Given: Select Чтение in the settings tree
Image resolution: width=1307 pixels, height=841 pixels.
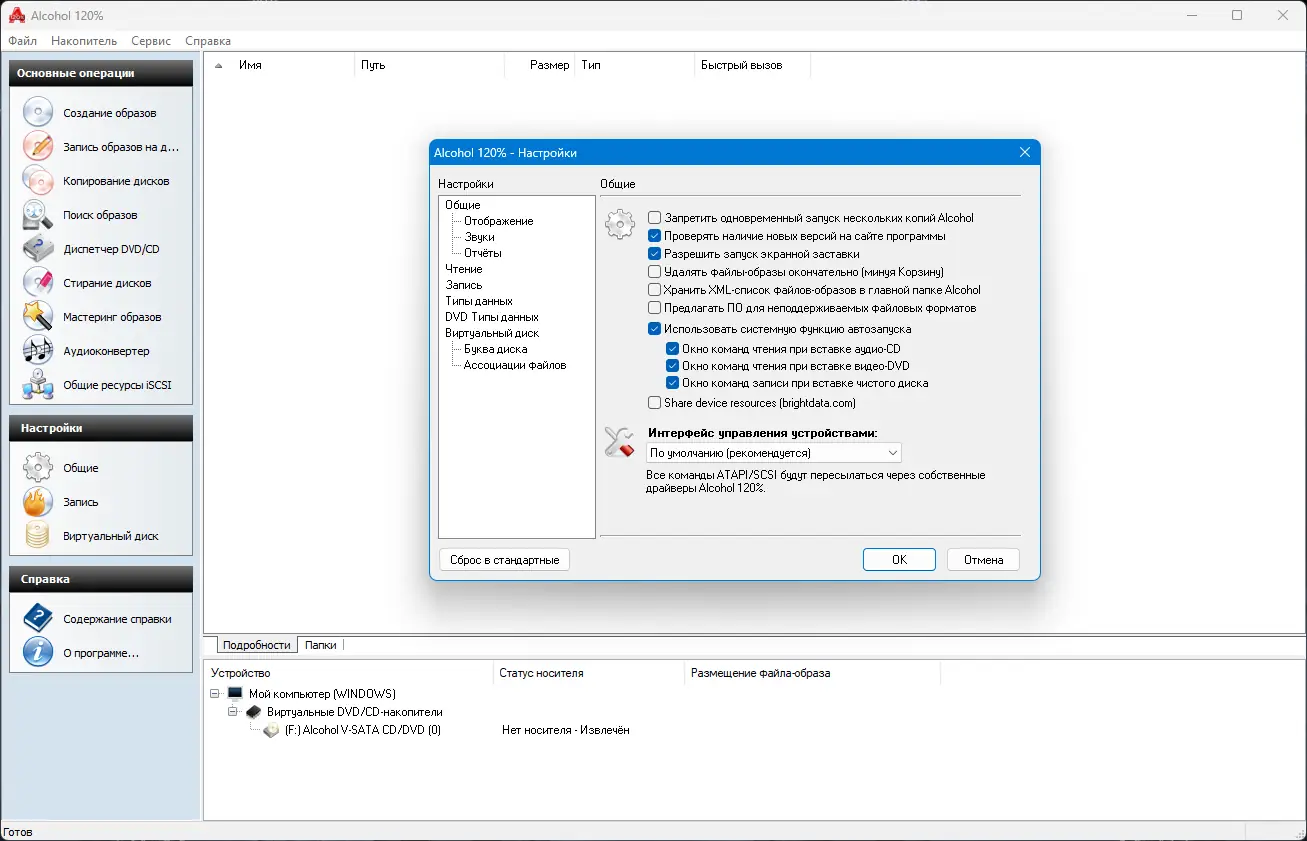Looking at the screenshot, I should point(464,269).
